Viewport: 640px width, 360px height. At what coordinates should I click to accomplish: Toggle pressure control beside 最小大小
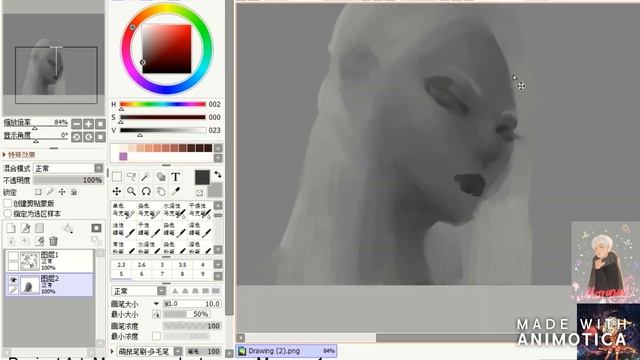pos(156,314)
